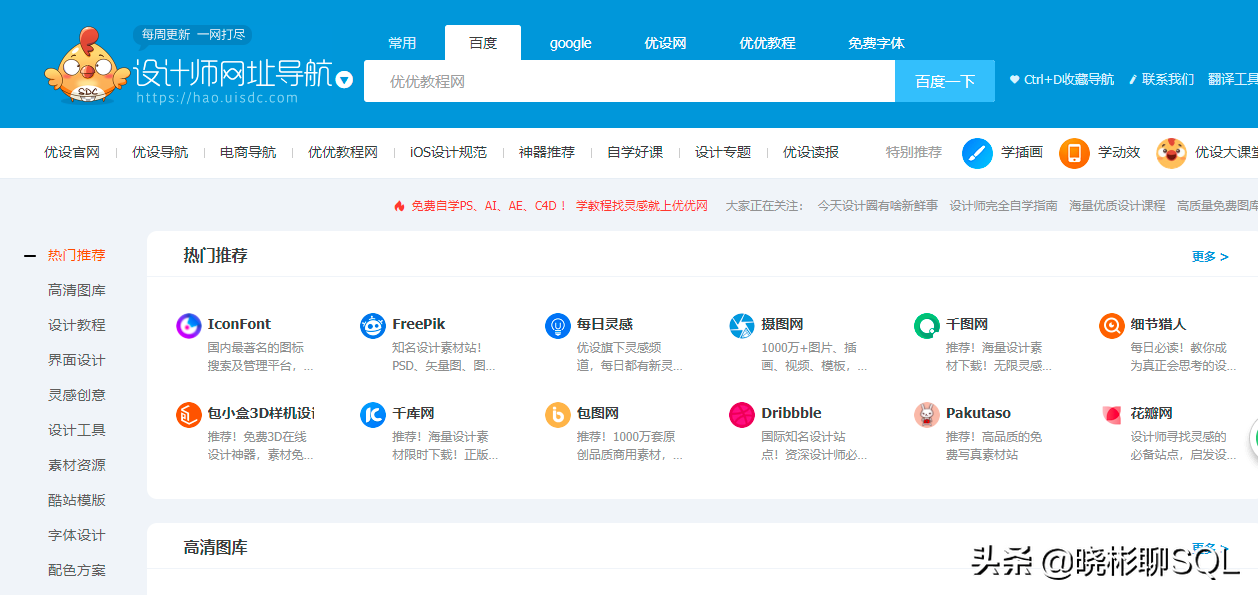1258x595 pixels.
Task: Open 设计专题 in nav bar
Action: [723, 153]
